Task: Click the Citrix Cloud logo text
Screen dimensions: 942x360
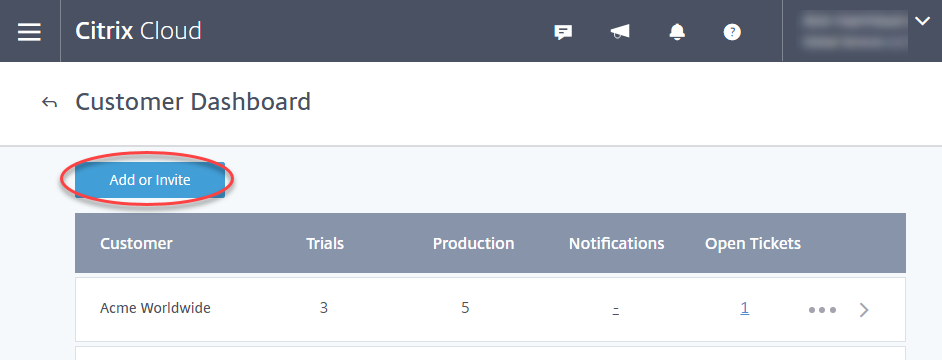Action: [138, 31]
